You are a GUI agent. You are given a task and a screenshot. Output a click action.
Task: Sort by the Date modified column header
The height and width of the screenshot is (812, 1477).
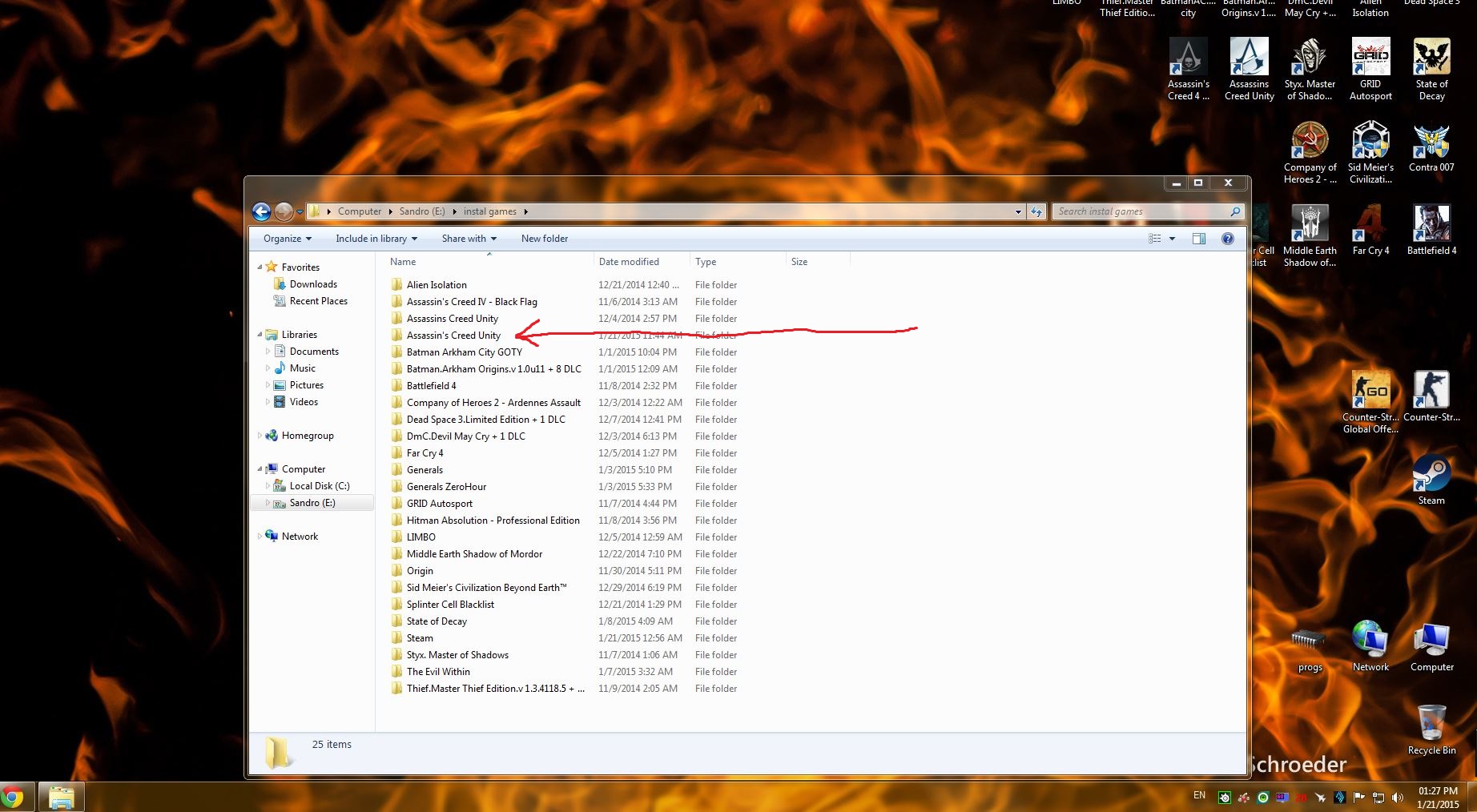(642, 262)
